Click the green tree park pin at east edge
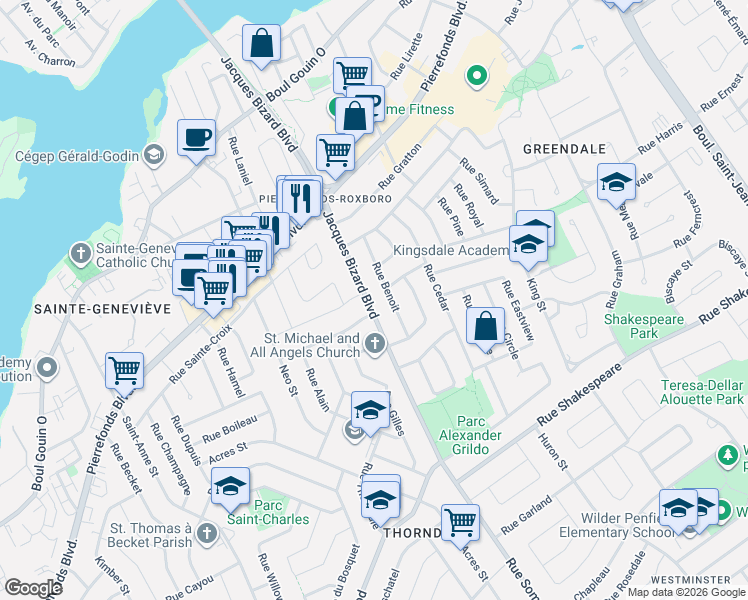The width and height of the screenshot is (748, 600). click(x=727, y=455)
